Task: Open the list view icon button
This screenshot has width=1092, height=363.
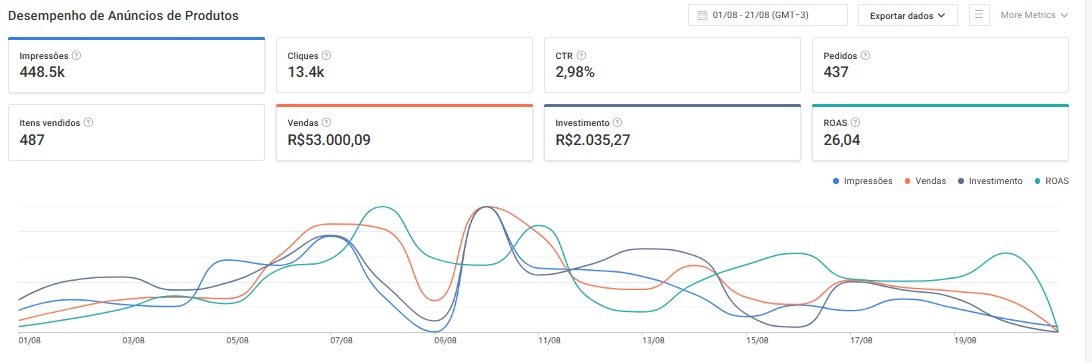Action: click(x=979, y=15)
